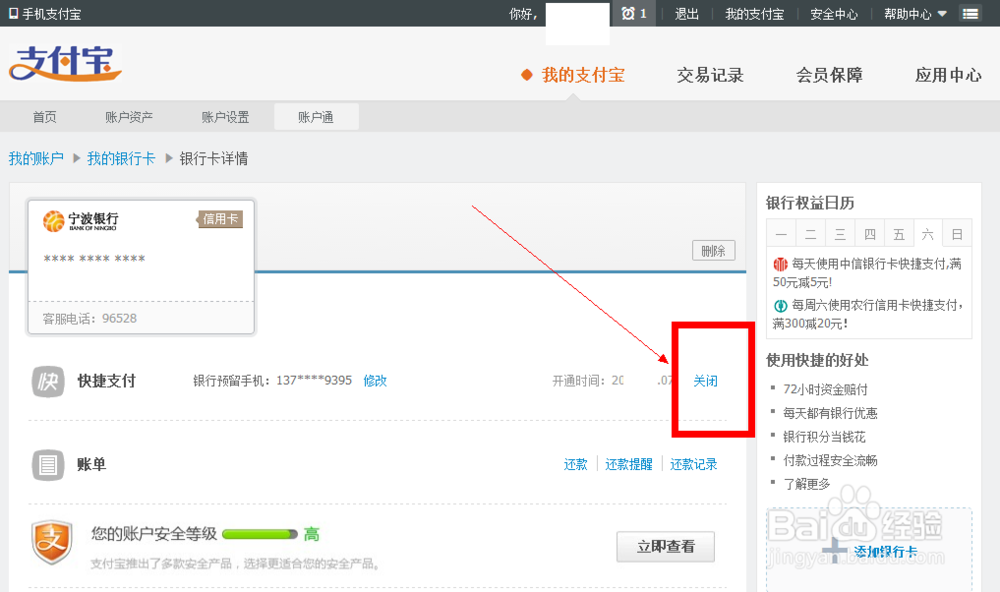
Task: Select the 首页 sub-tab
Action: point(45,117)
